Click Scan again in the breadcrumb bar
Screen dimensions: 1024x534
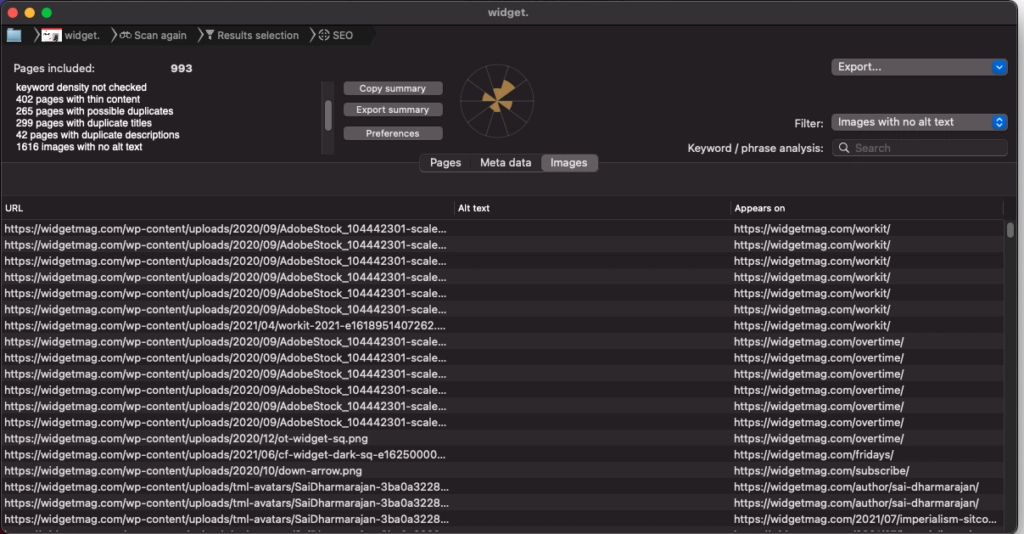click(153, 35)
